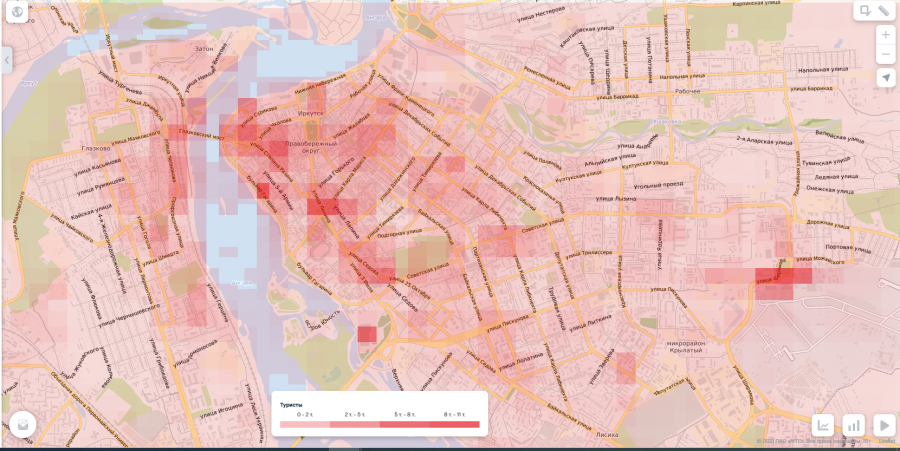Click the Туристы legend title
Image resolution: width=900 pixels, height=451 pixels.
point(290,405)
